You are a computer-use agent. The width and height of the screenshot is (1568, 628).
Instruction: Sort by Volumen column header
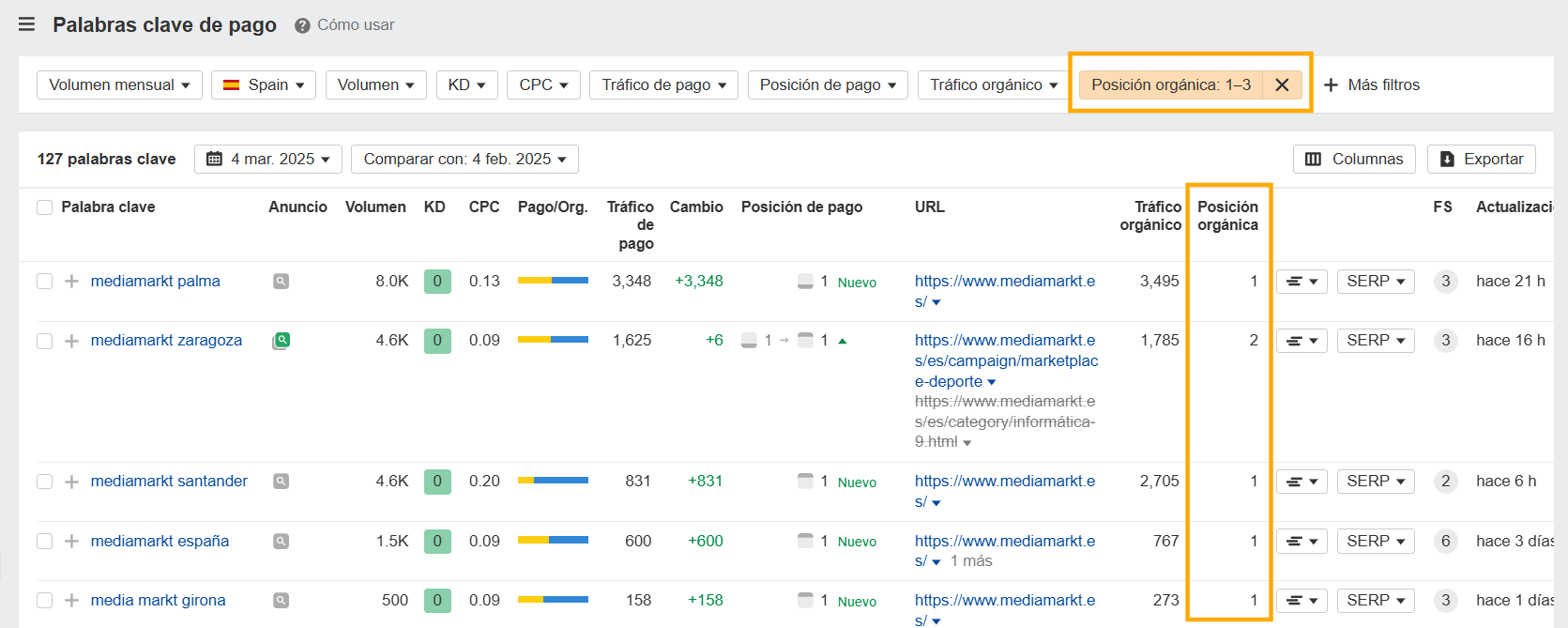(x=375, y=207)
